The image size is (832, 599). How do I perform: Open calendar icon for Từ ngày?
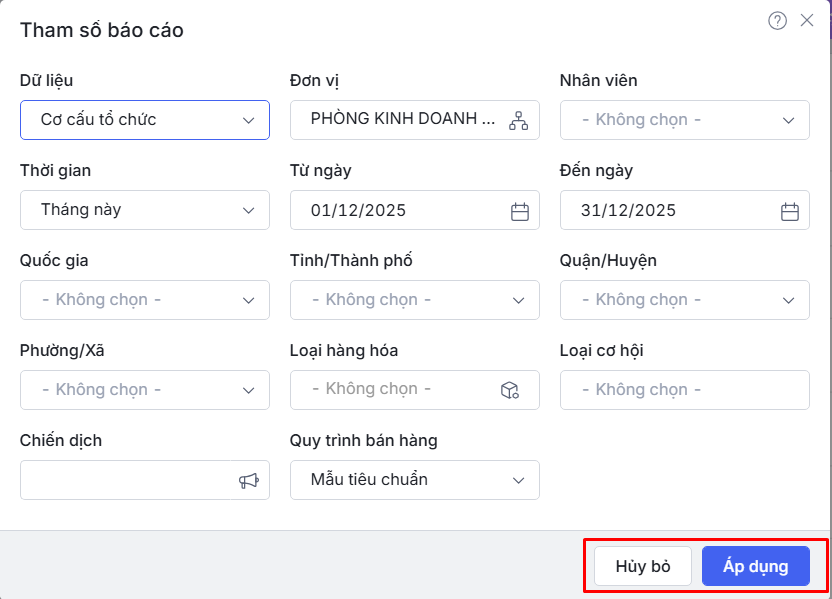[x=519, y=211]
